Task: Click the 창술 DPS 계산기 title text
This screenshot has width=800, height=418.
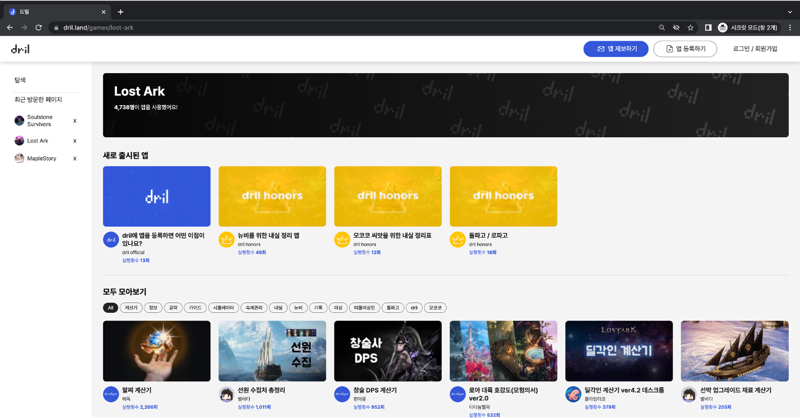Action: (x=375, y=390)
